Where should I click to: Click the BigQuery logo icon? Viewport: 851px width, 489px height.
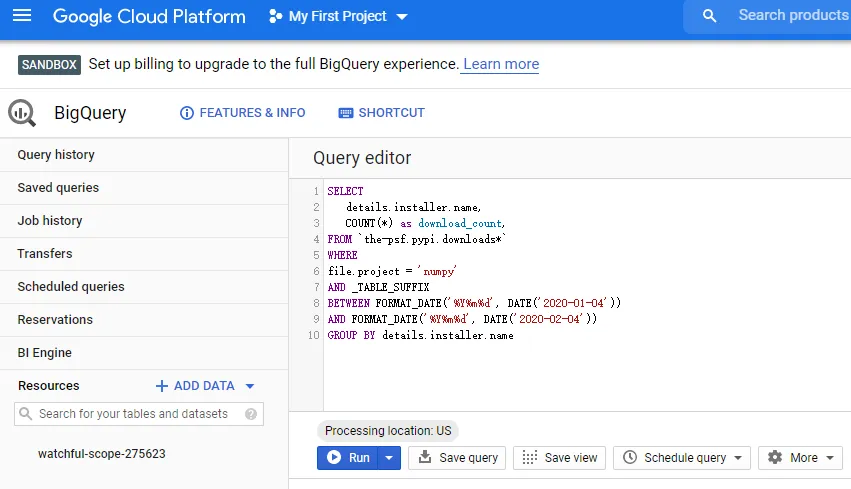pyautogui.click(x=22, y=113)
